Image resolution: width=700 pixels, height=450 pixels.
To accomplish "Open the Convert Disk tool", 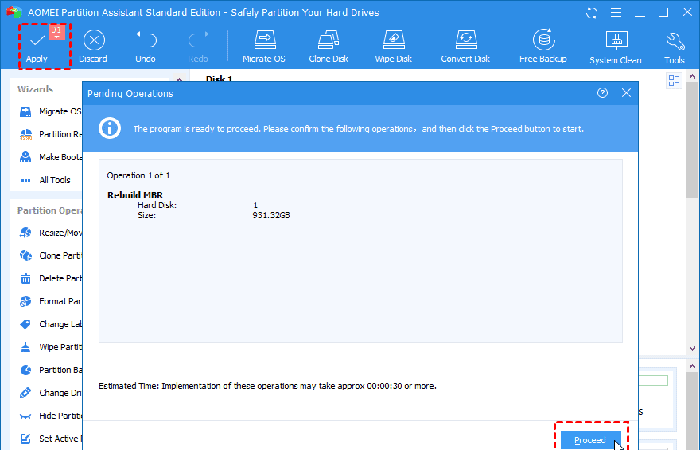I will coord(465,46).
